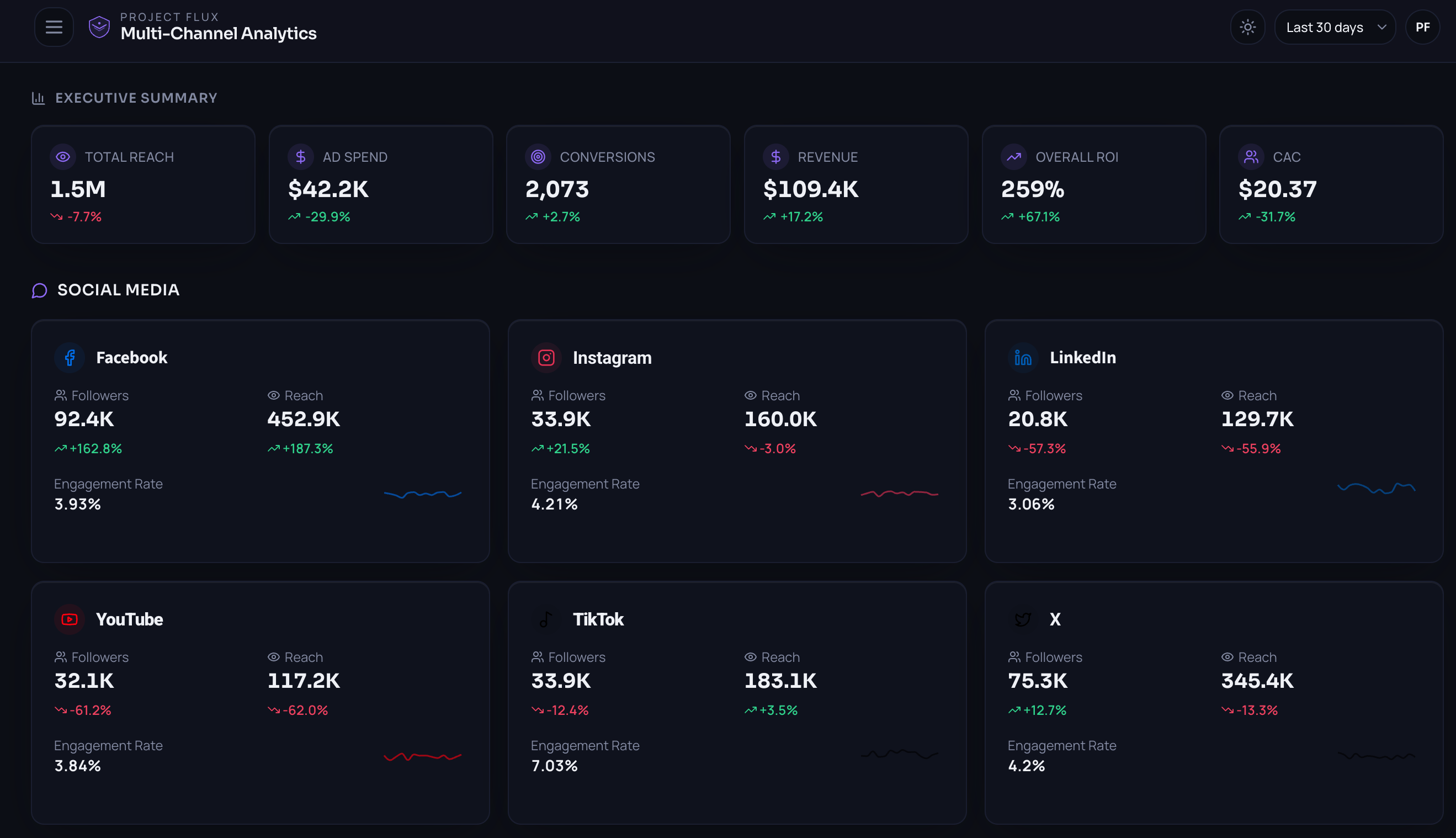Click the Revenue +17.2% change indicator
This screenshot has height=838, width=1456.
pos(793,217)
